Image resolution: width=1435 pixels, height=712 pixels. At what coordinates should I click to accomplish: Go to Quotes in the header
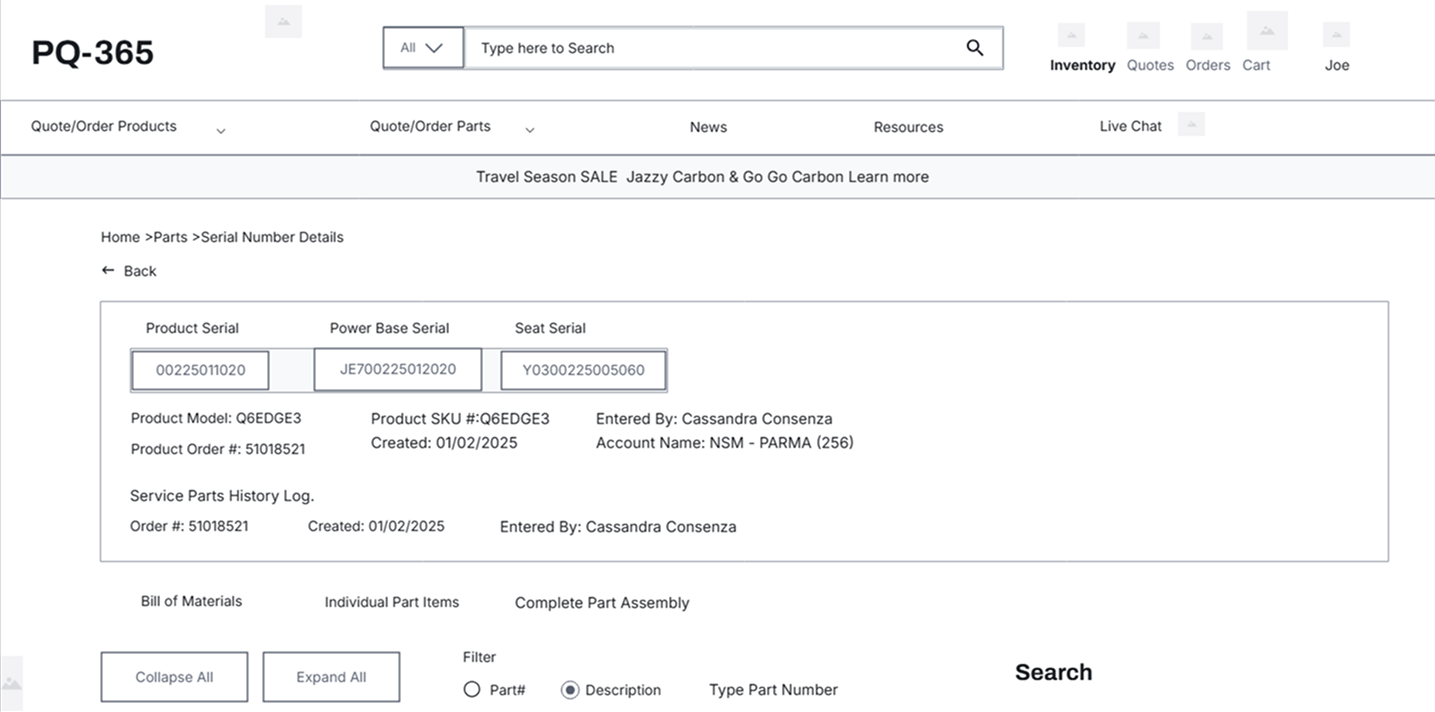1150,65
